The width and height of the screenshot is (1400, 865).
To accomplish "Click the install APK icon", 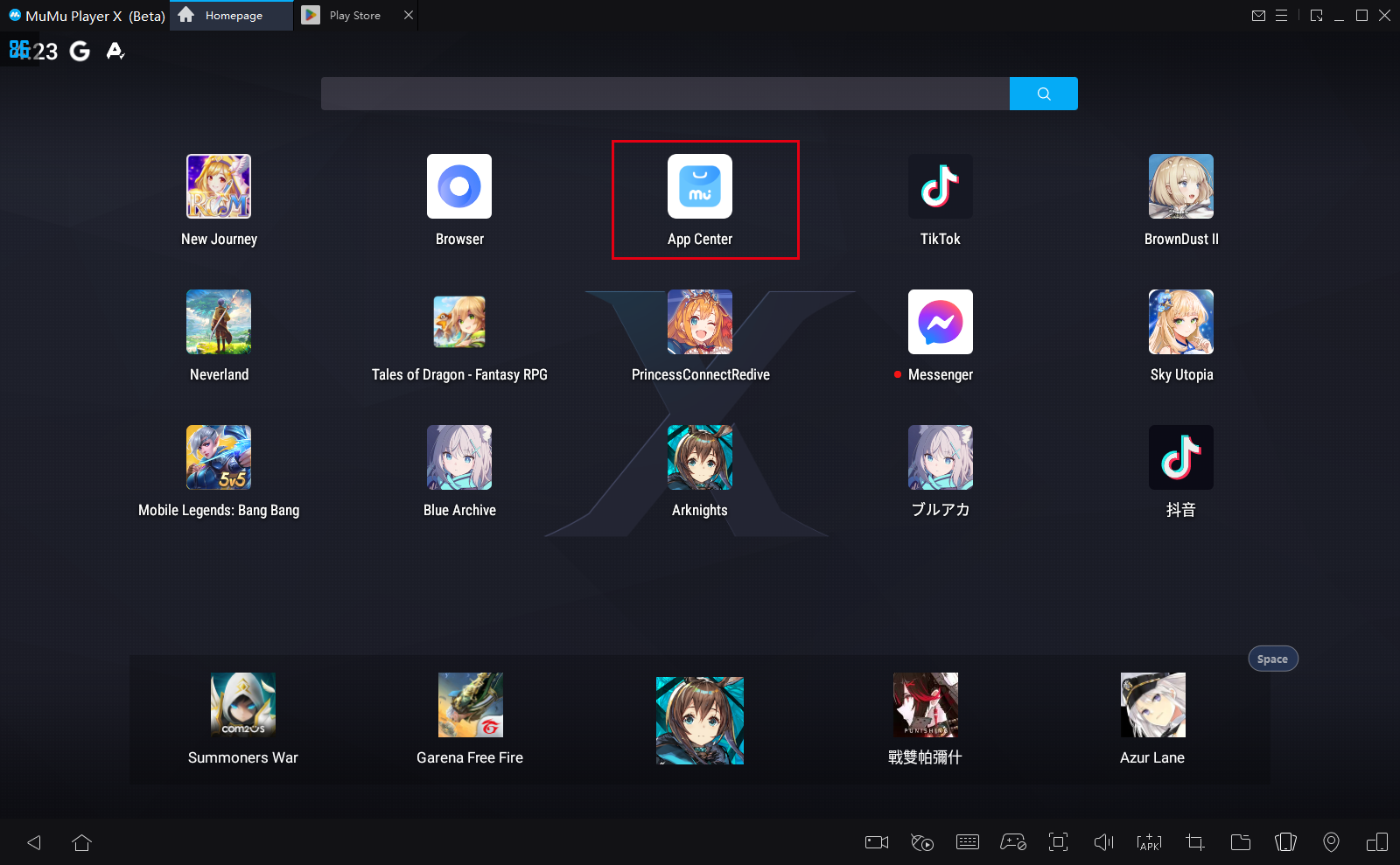I will click(1149, 842).
